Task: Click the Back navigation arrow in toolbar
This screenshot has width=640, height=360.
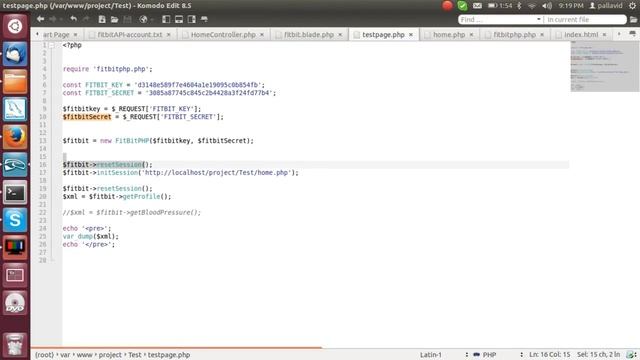Action: (40, 19)
